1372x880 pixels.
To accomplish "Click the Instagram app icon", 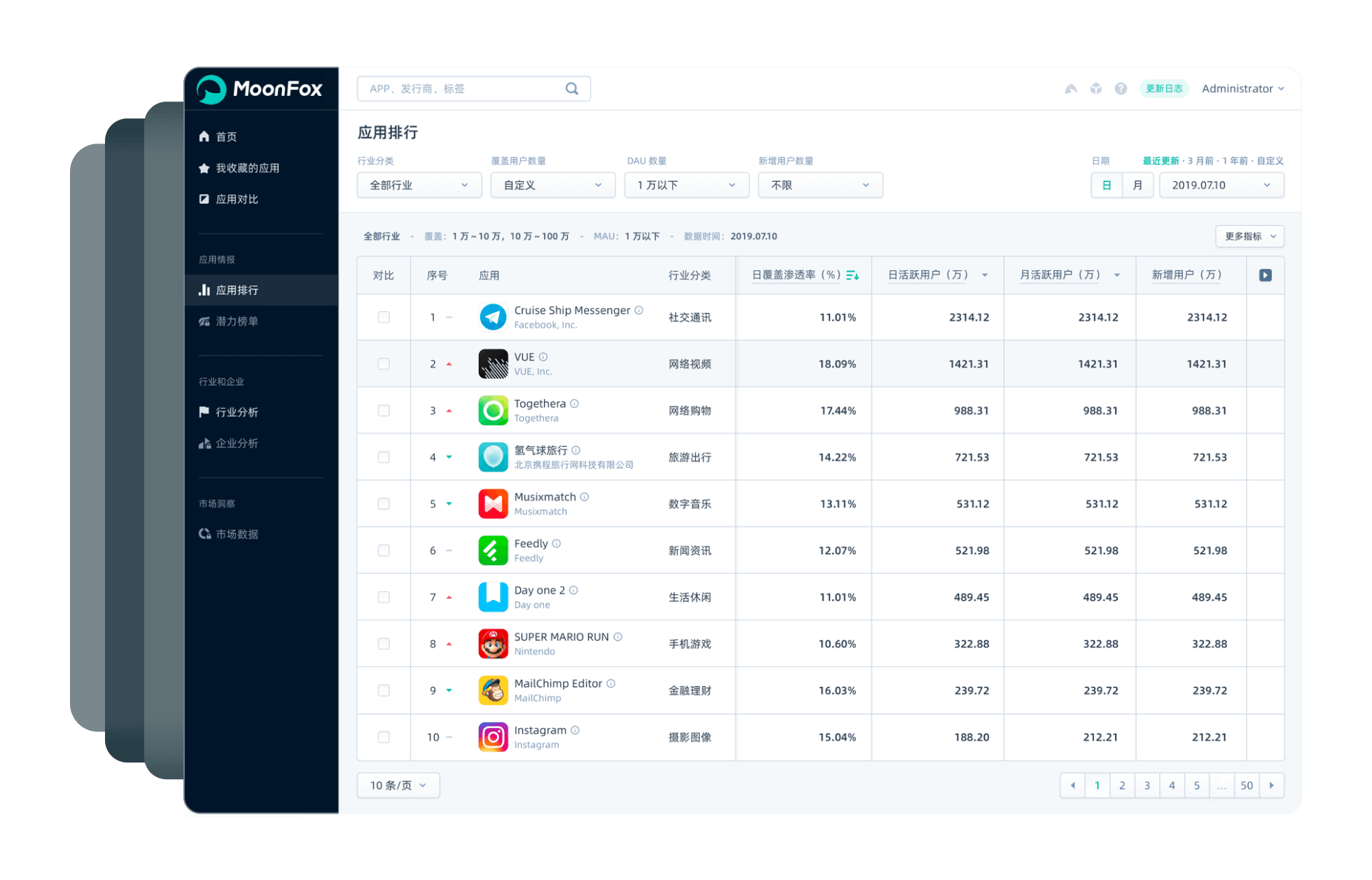I will pos(493,737).
